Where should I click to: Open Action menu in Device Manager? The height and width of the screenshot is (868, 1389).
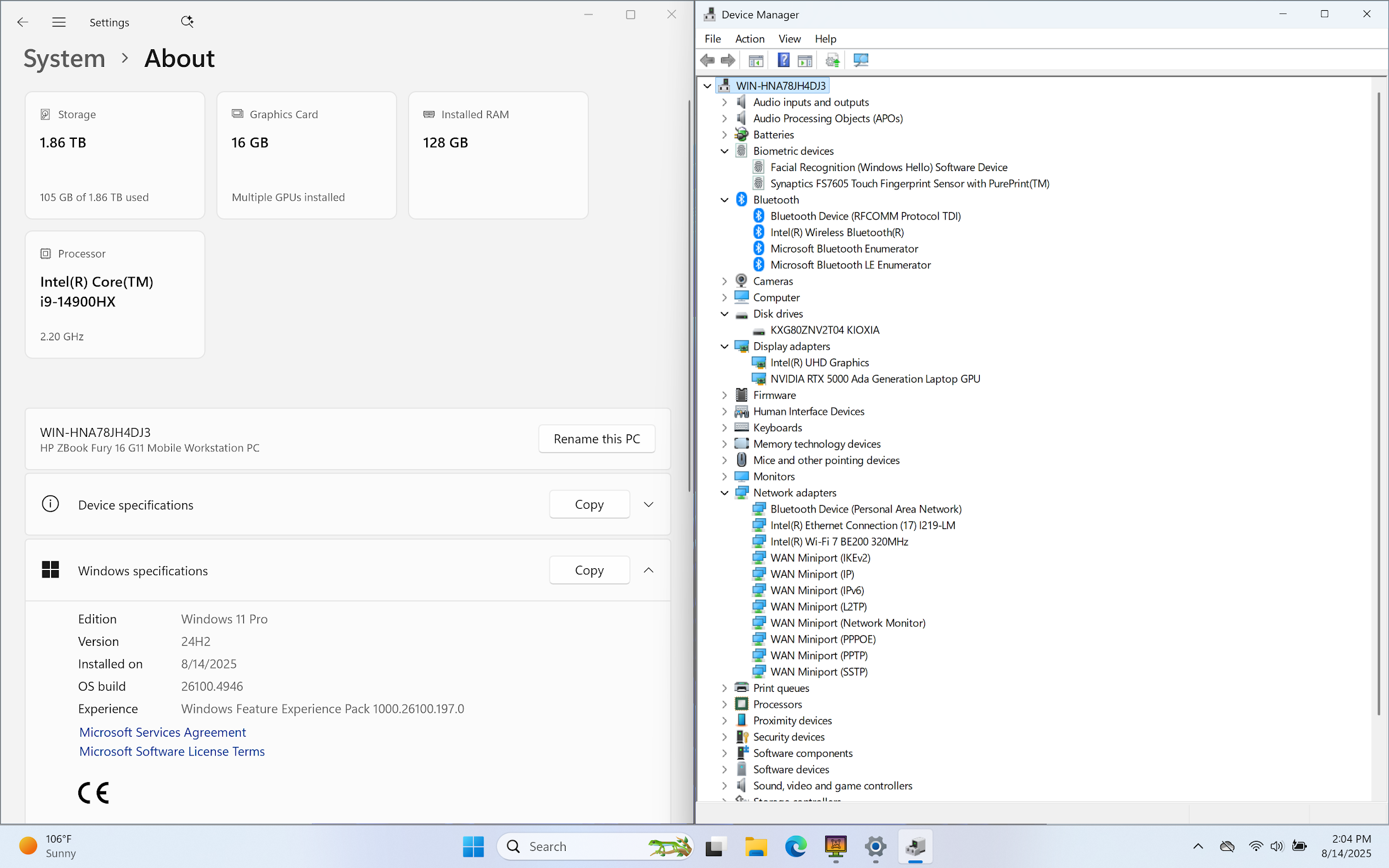750,39
